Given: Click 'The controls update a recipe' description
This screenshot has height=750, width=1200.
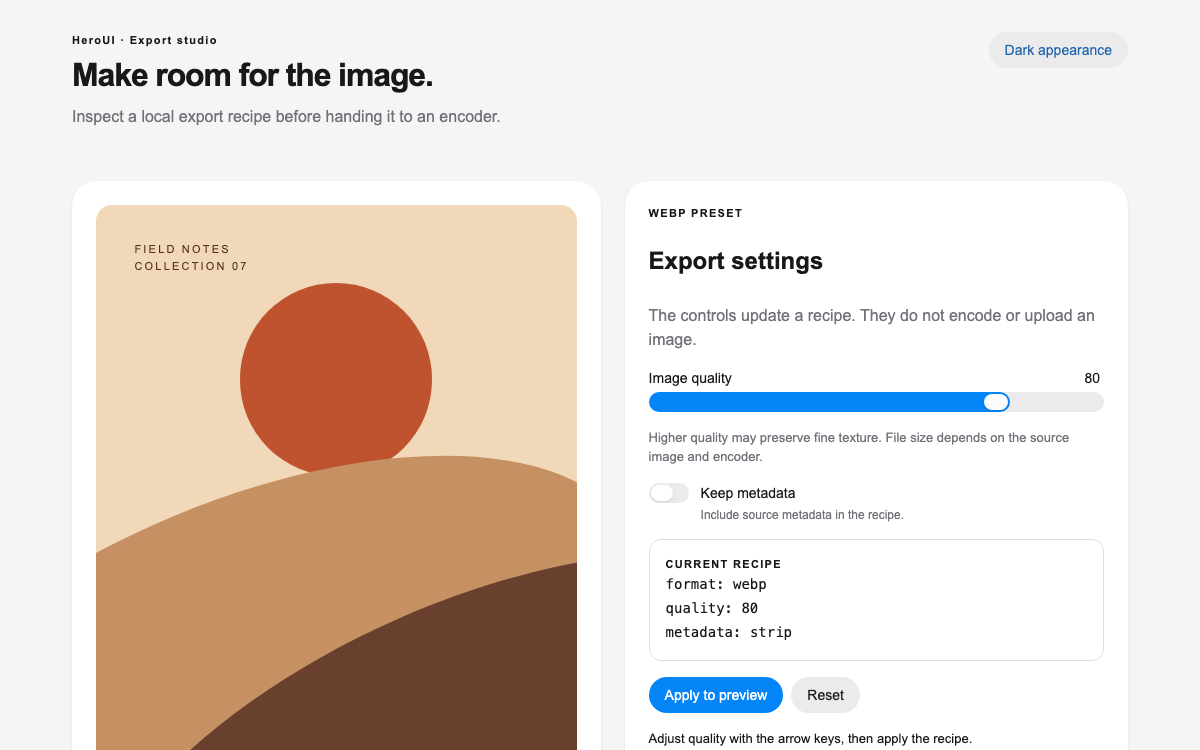Looking at the screenshot, I should (872, 327).
